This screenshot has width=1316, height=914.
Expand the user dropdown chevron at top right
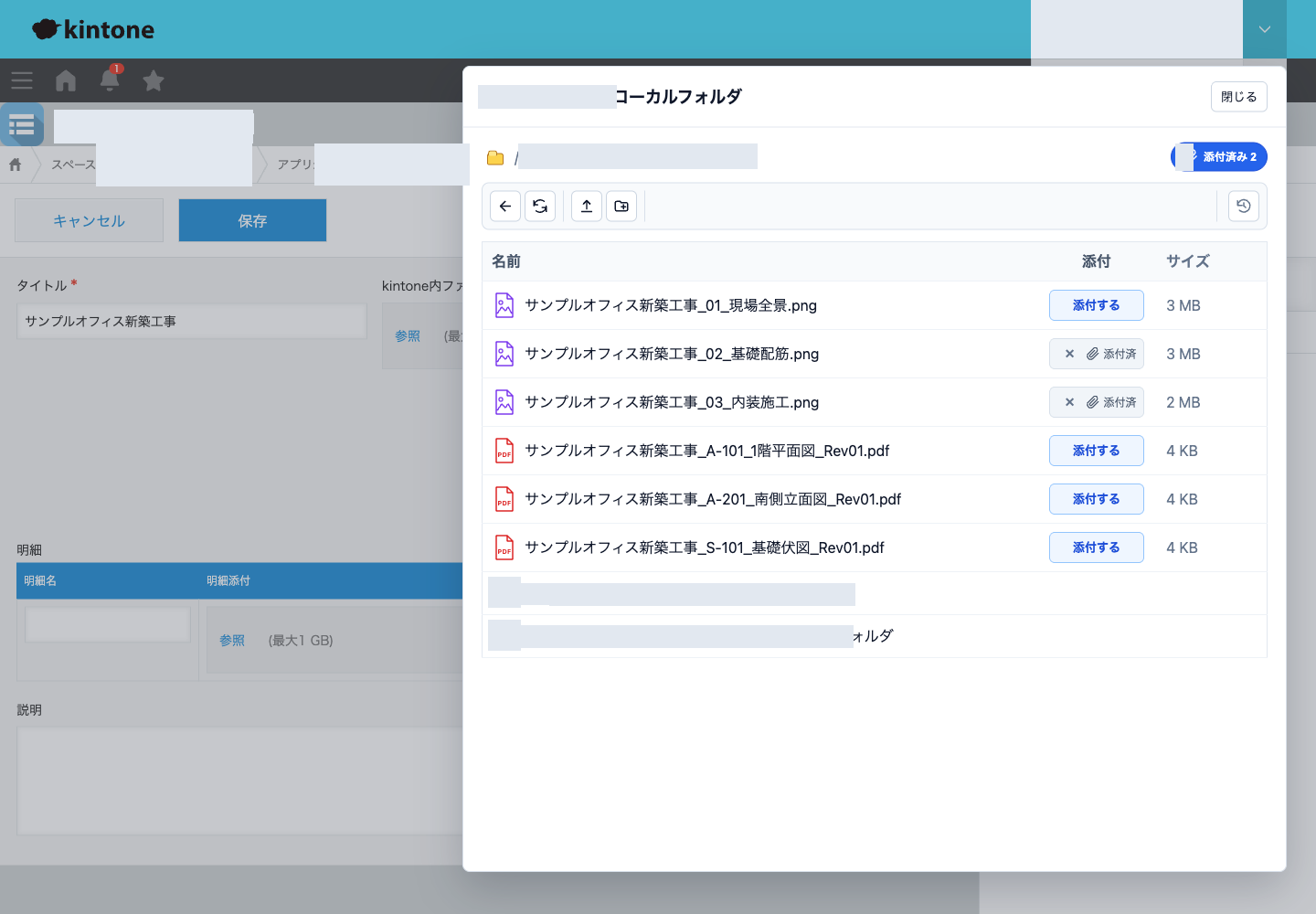[x=1265, y=29]
